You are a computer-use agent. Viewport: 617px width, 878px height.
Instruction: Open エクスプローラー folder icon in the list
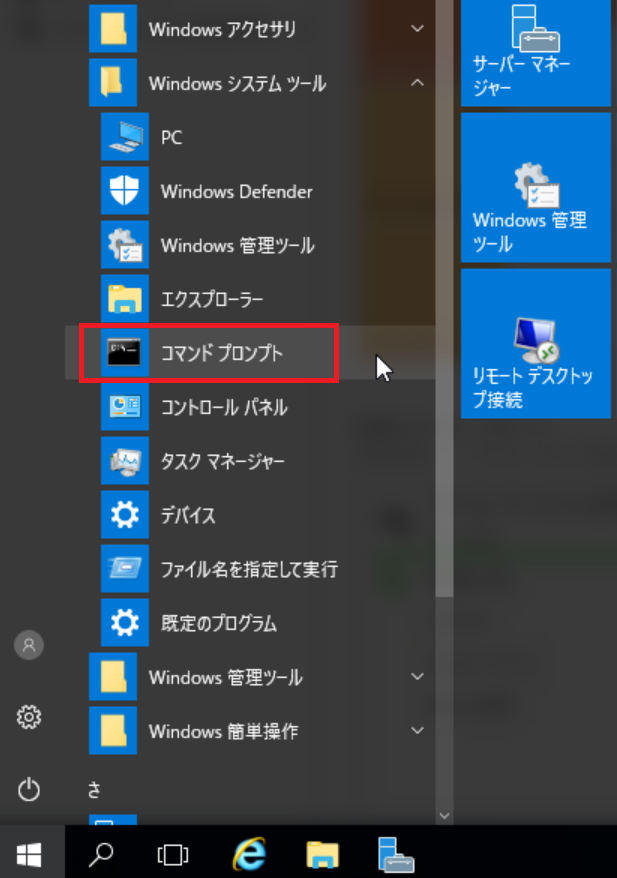[125, 298]
